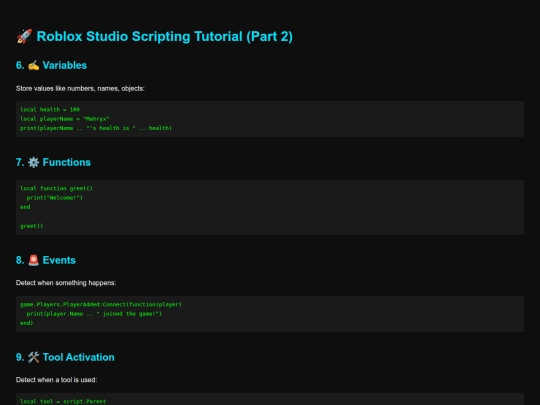Click the hammer and wrench emoji beside Tool Activation
This screenshot has height=405, width=540.
(33, 357)
